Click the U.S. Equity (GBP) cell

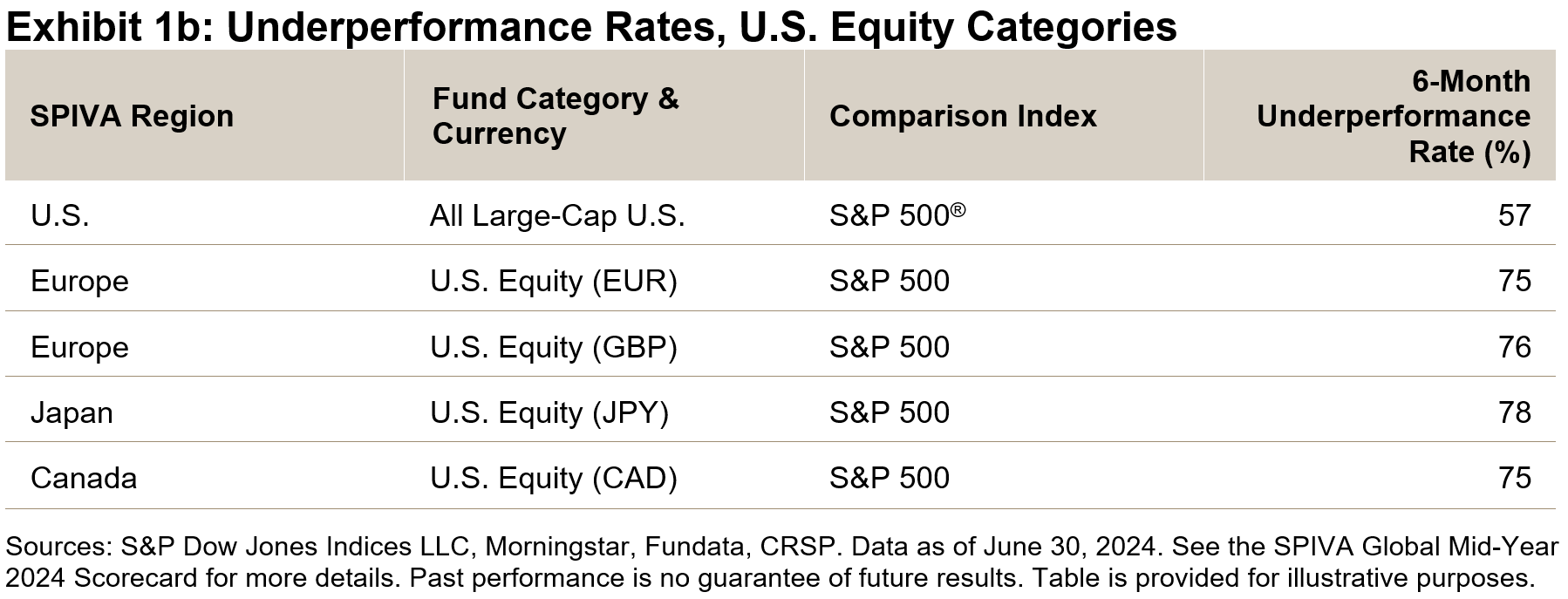pos(553,347)
